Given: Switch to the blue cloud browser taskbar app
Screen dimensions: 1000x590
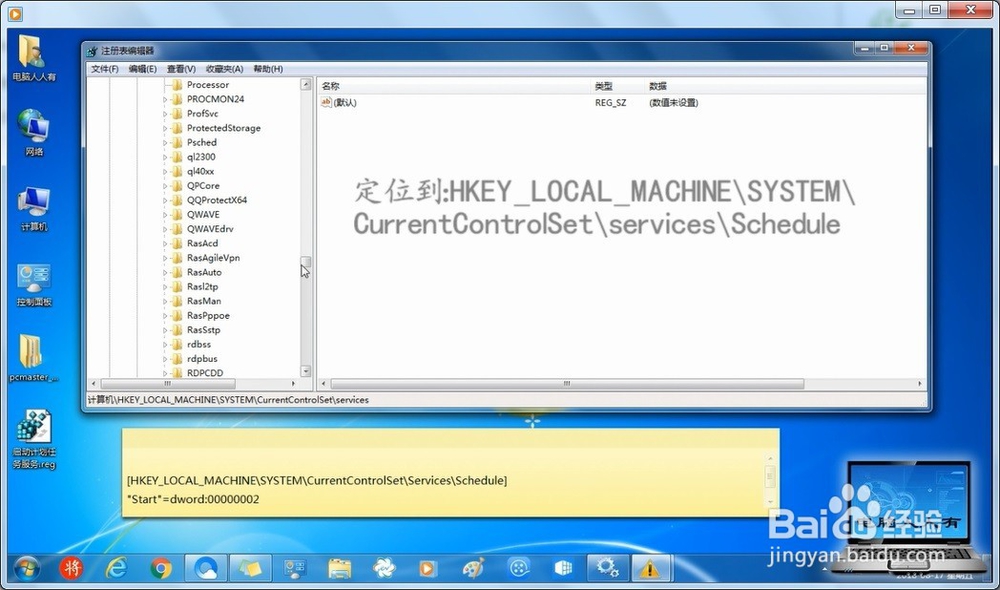Looking at the screenshot, I should pyautogui.click(x=205, y=568).
